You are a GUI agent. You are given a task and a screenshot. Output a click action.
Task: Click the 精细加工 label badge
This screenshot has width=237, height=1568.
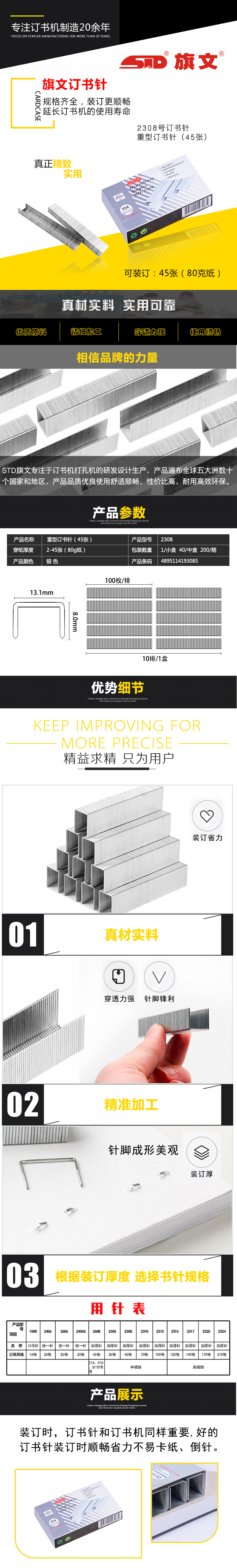[x=86, y=332]
